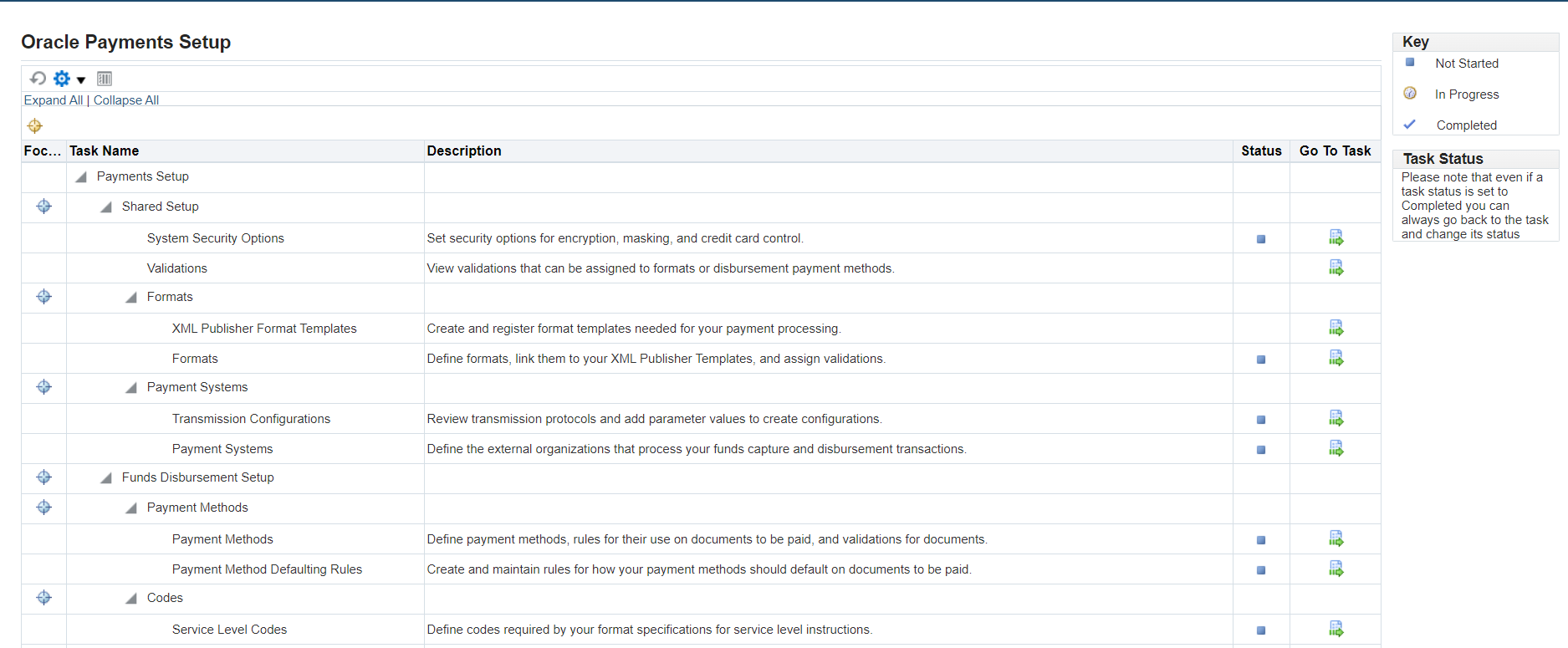Viewport: 1568px width, 648px height.
Task: Click the Completed checkmark key icon
Action: click(x=1410, y=125)
